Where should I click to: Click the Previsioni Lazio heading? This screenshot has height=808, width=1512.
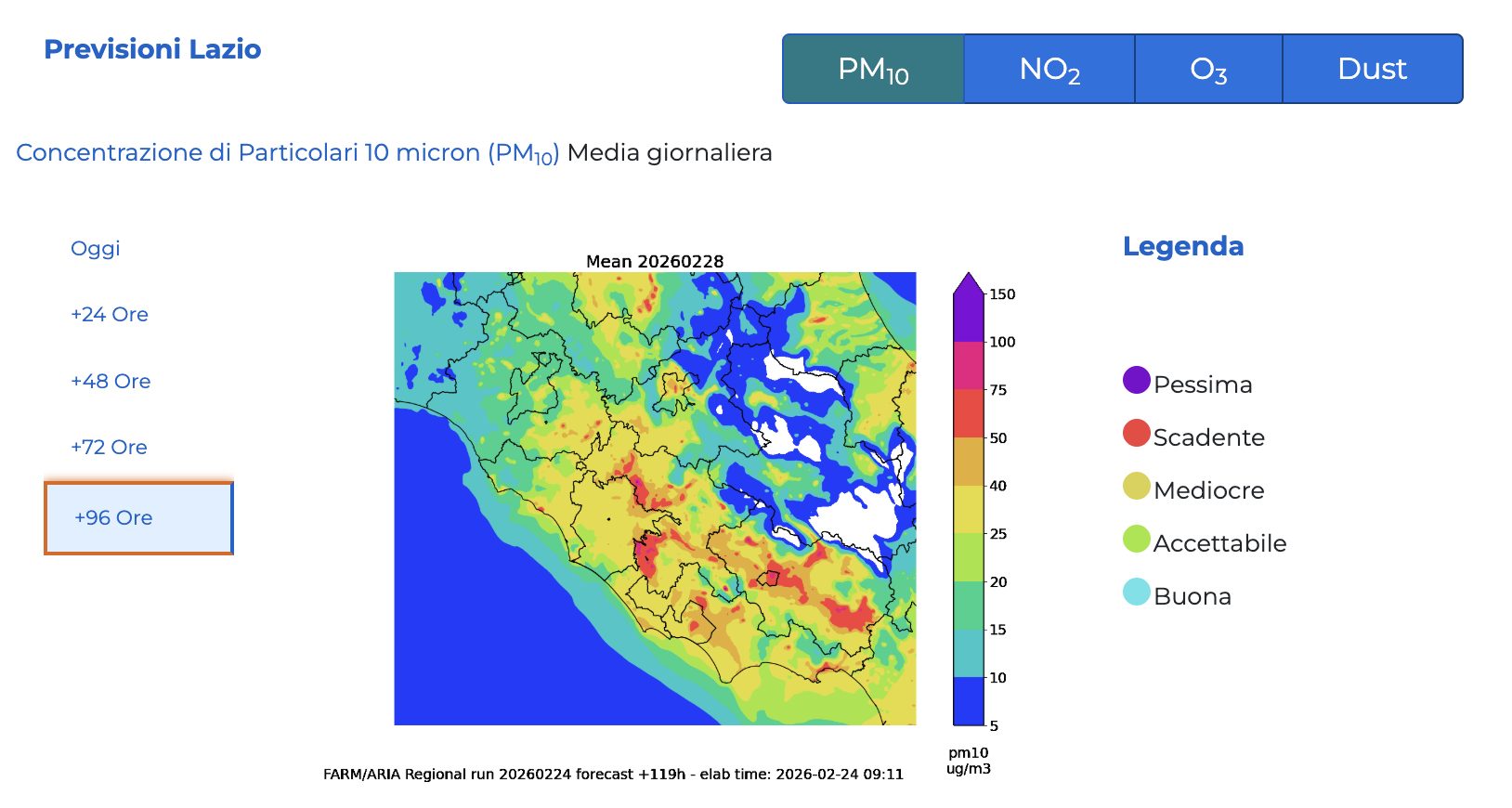click(152, 49)
